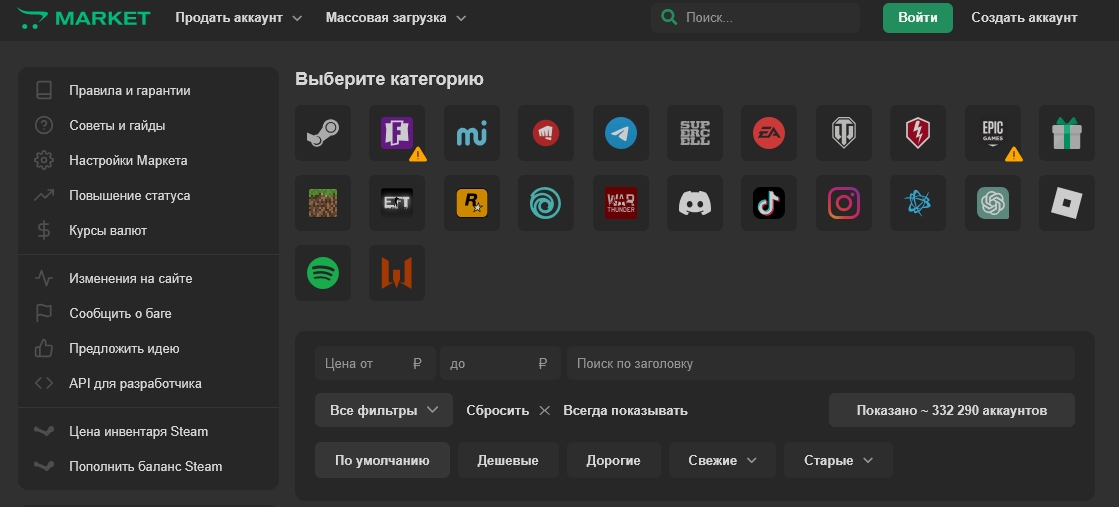This screenshot has height=507, width=1119.
Task: Open Курсы валют in sidebar
Action: point(148,231)
